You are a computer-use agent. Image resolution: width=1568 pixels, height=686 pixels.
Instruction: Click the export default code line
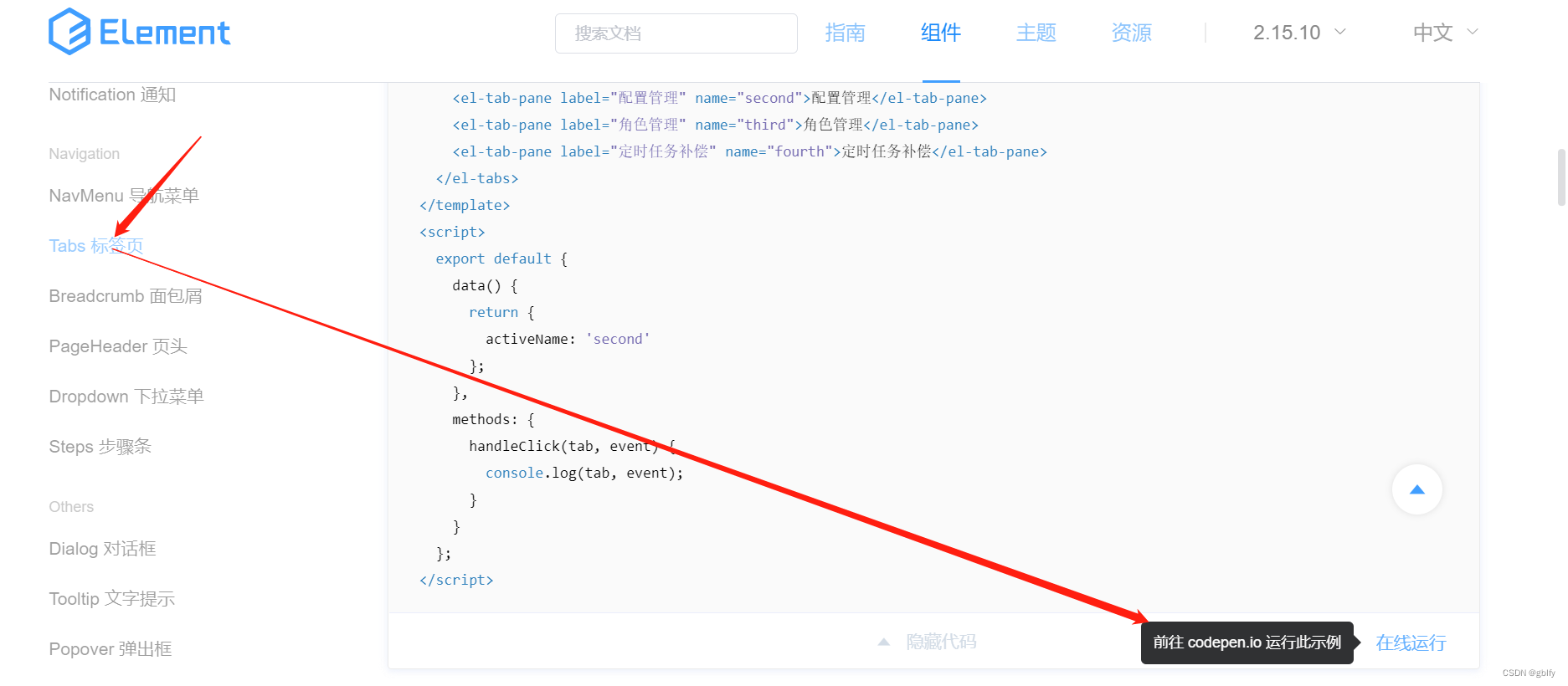tap(501, 259)
